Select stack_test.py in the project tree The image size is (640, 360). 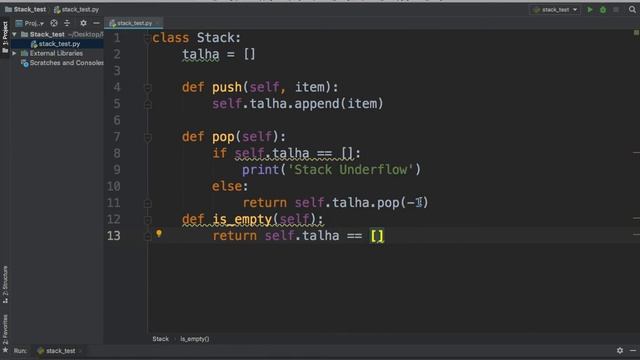point(59,44)
